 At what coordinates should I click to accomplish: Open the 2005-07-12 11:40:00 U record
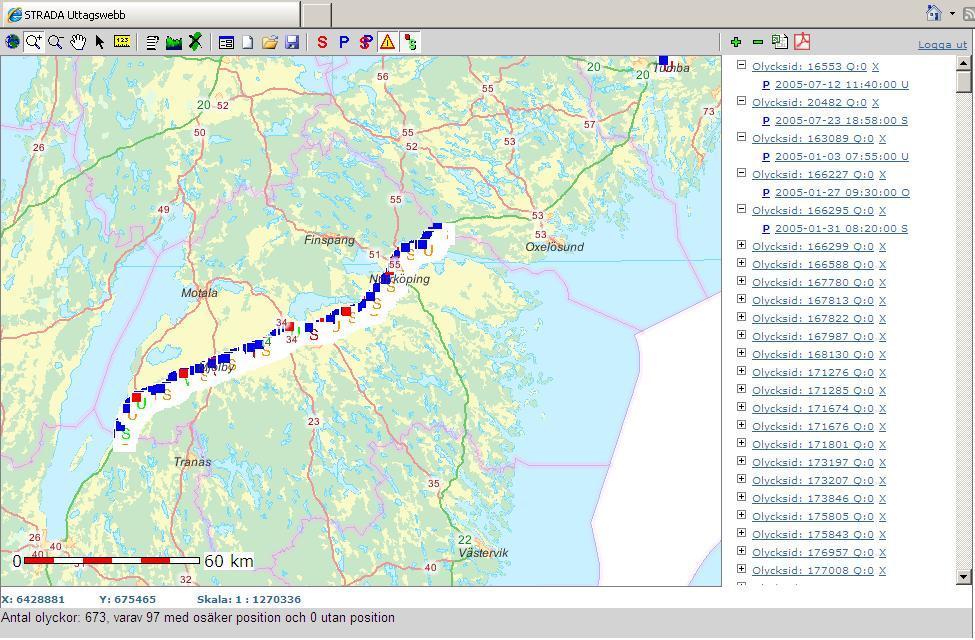841,85
